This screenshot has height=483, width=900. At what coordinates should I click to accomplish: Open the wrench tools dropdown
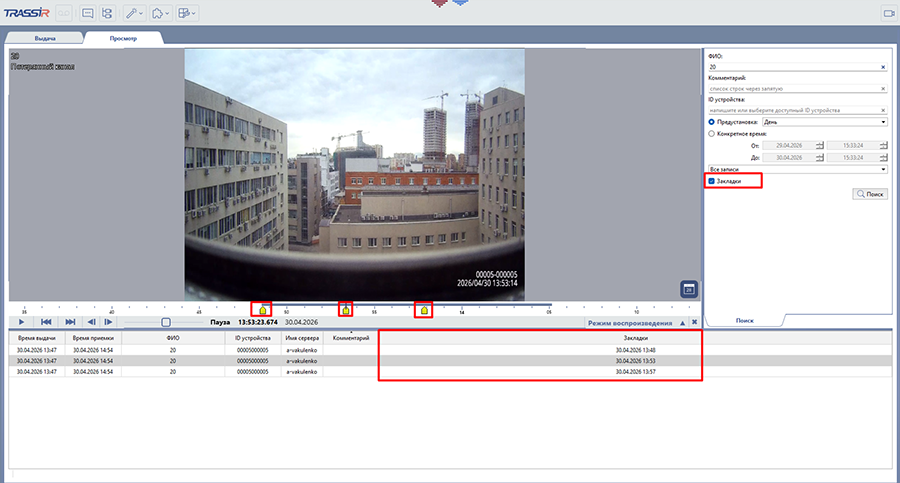pos(134,13)
